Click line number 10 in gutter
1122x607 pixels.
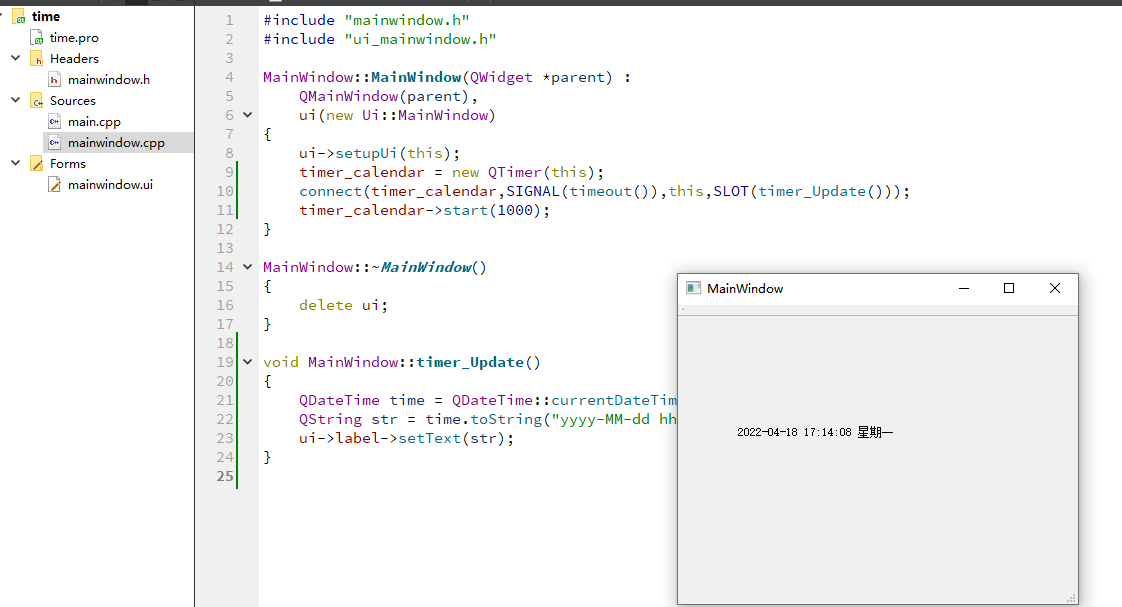tap(225, 191)
